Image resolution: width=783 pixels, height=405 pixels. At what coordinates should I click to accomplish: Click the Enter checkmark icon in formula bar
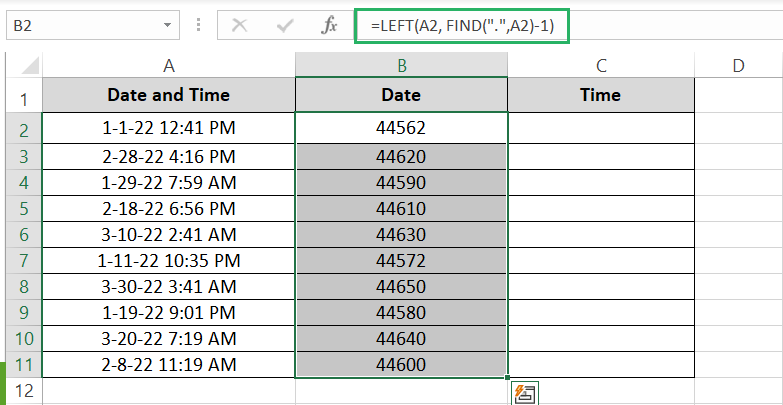point(284,26)
